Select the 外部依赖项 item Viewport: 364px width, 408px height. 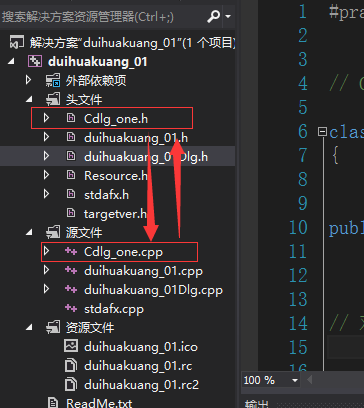(x=96, y=81)
